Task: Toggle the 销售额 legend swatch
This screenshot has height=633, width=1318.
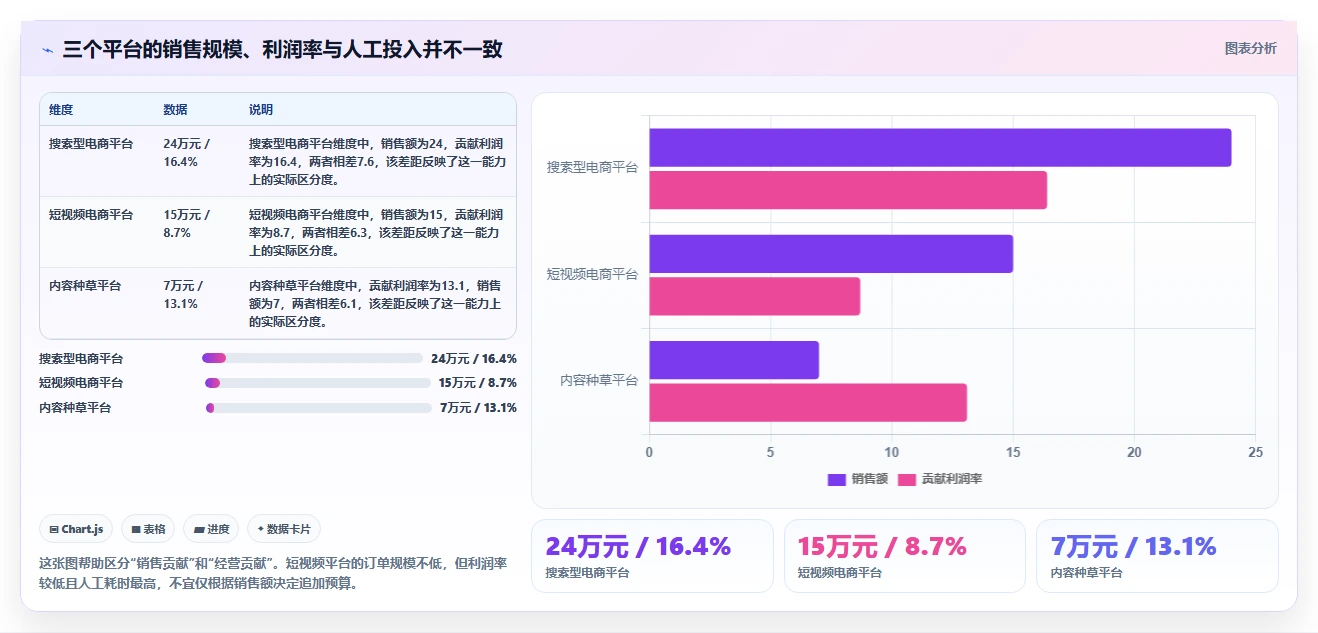Action: (x=837, y=479)
